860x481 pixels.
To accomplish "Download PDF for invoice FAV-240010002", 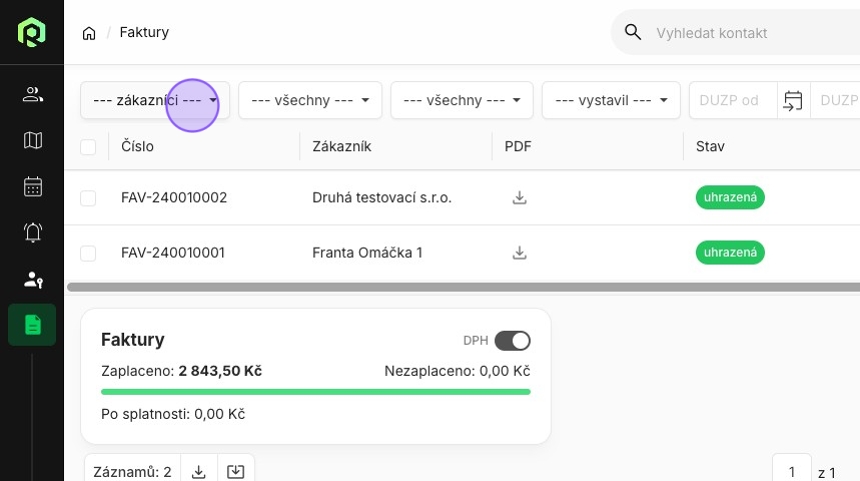I will coord(519,198).
